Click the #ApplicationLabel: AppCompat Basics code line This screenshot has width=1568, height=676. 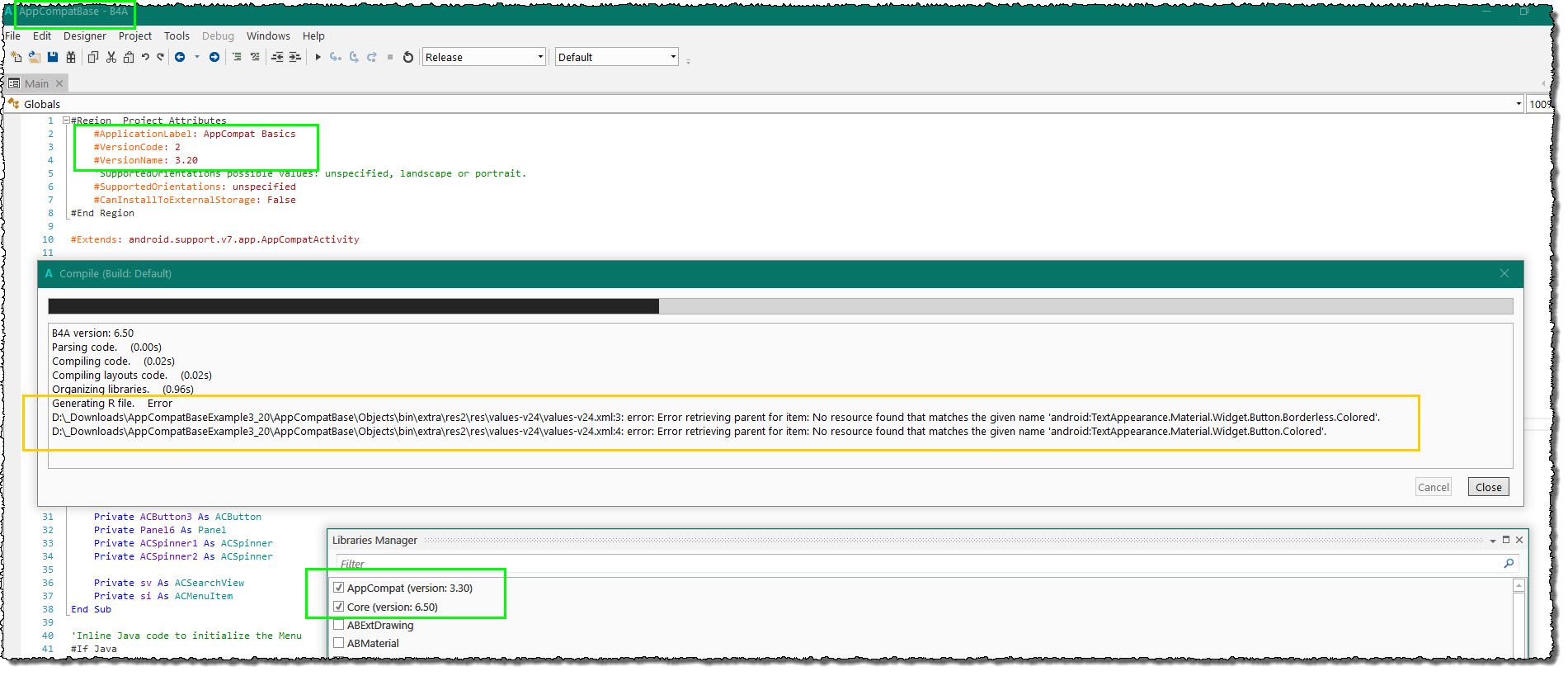pos(195,134)
